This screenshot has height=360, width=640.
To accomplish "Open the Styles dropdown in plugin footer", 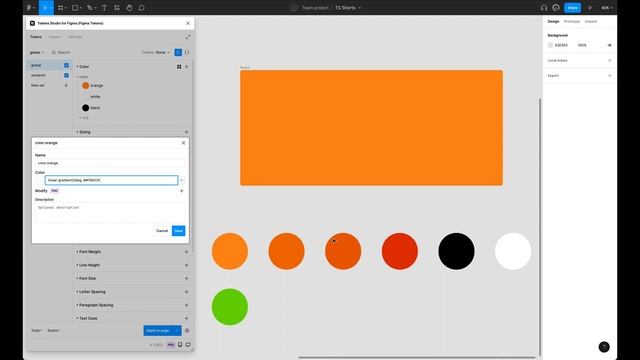I will [53, 331].
